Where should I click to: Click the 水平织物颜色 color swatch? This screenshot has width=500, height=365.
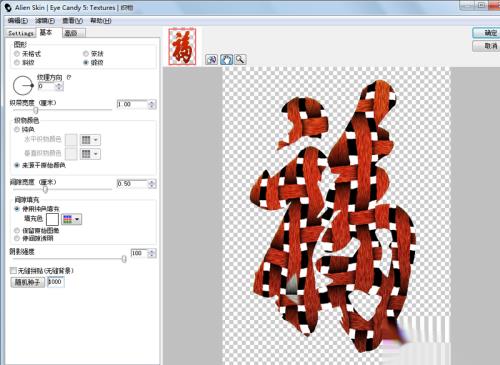point(71,140)
